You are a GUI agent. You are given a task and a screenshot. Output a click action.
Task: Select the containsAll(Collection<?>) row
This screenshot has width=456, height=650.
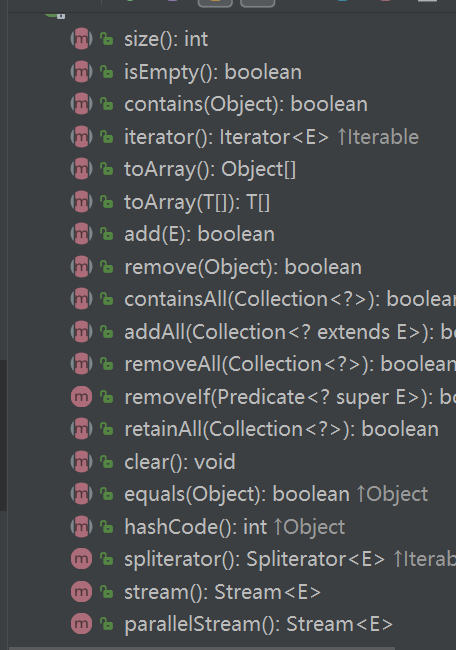[x=290, y=299]
